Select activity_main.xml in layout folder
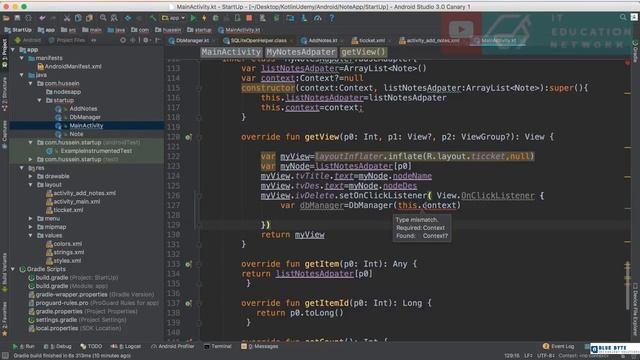This screenshot has width=640, height=360. (x=73, y=202)
